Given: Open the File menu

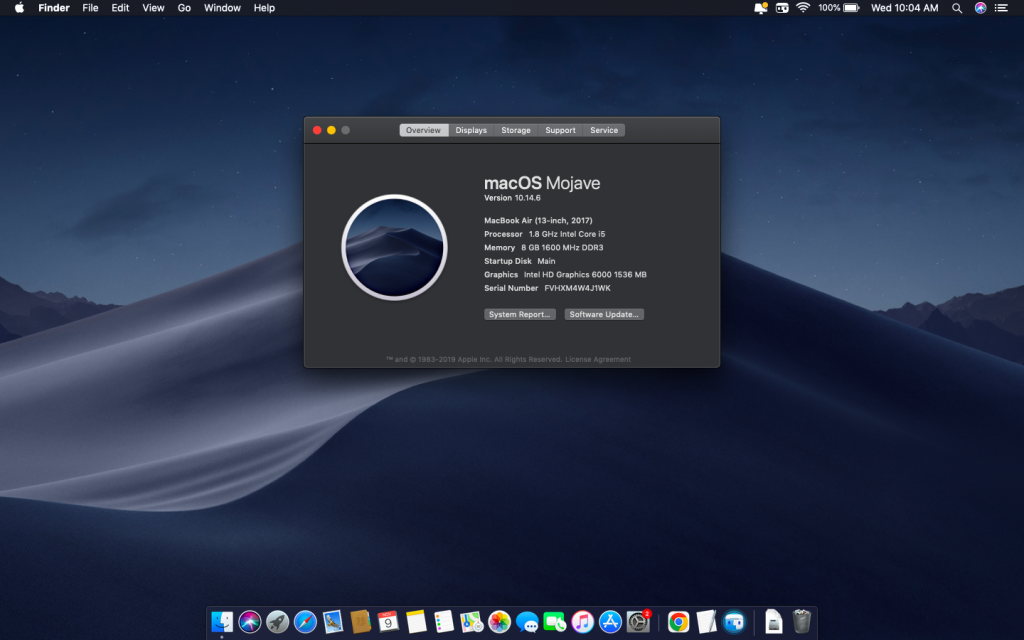Looking at the screenshot, I should pos(90,8).
